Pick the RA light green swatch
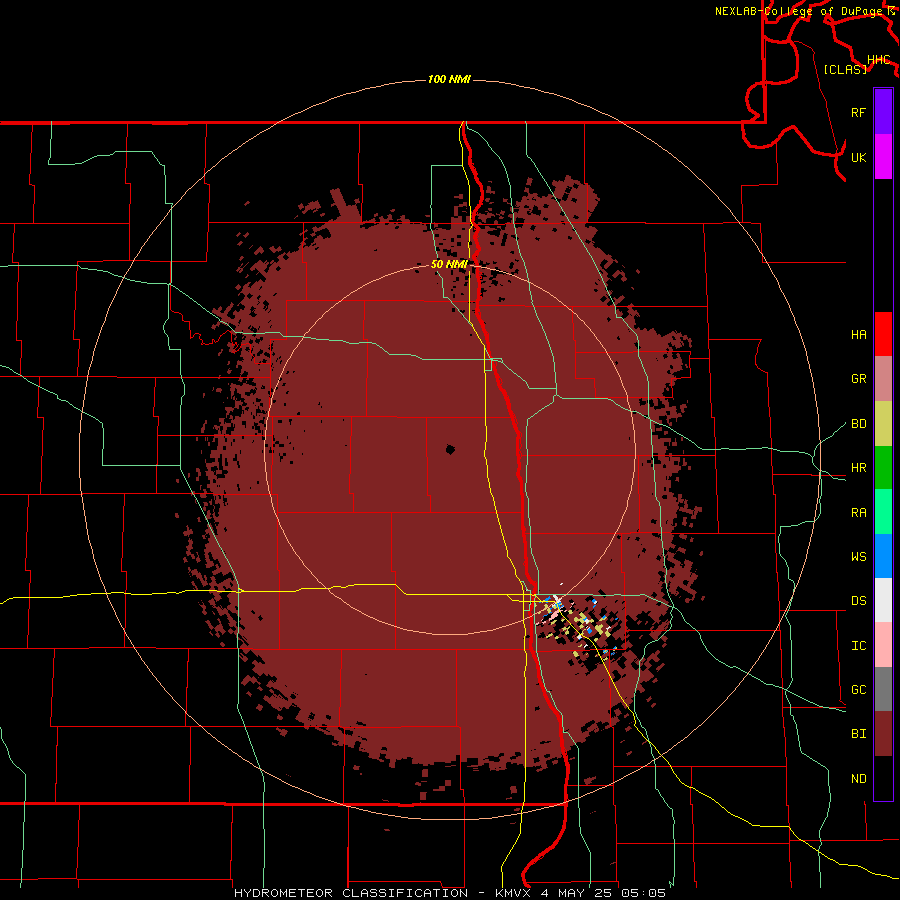This screenshot has height=900, width=900. tap(883, 512)
